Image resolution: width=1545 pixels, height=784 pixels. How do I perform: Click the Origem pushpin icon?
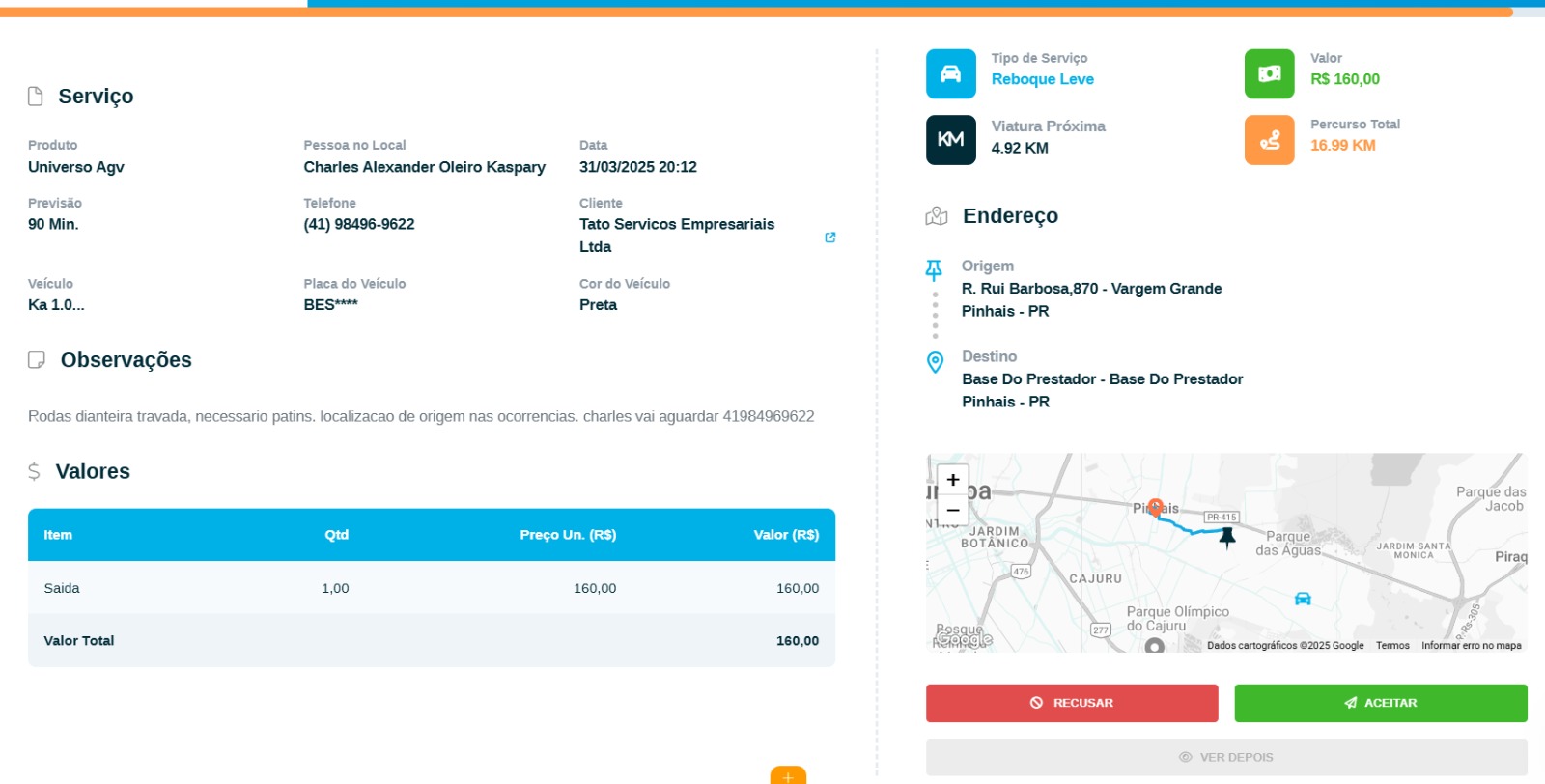[x=934, y=269]
